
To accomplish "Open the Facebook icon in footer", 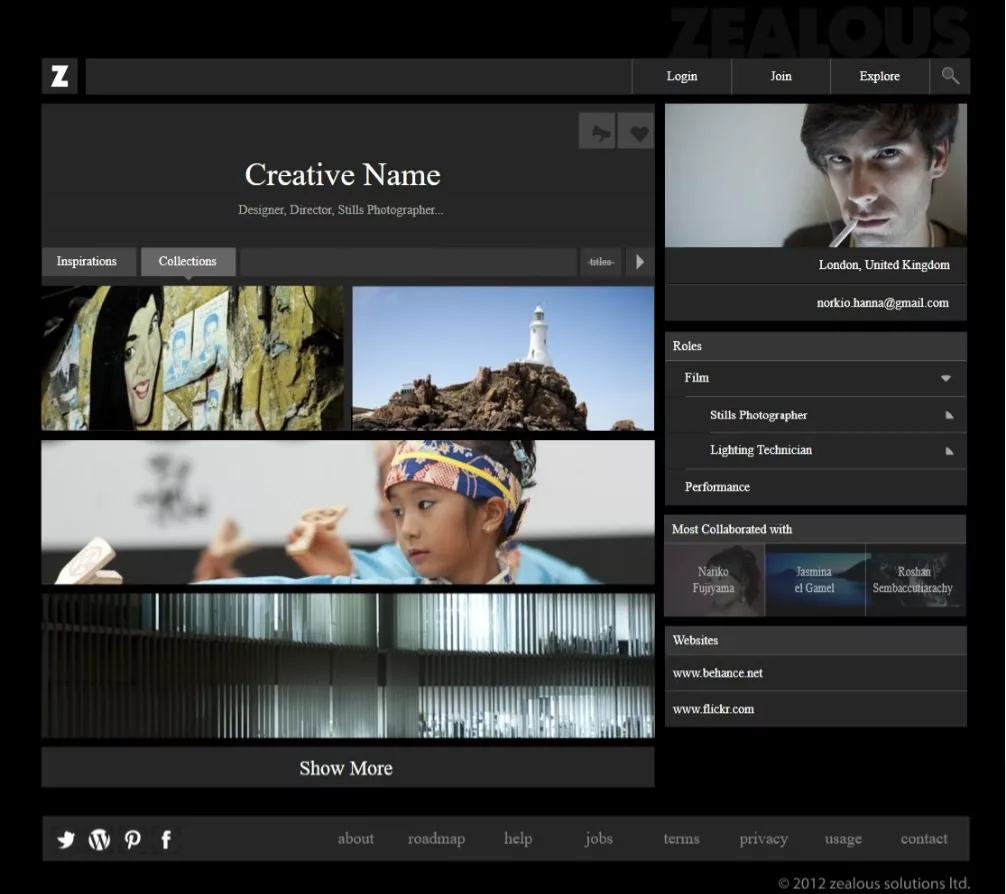I will point(166,839).
